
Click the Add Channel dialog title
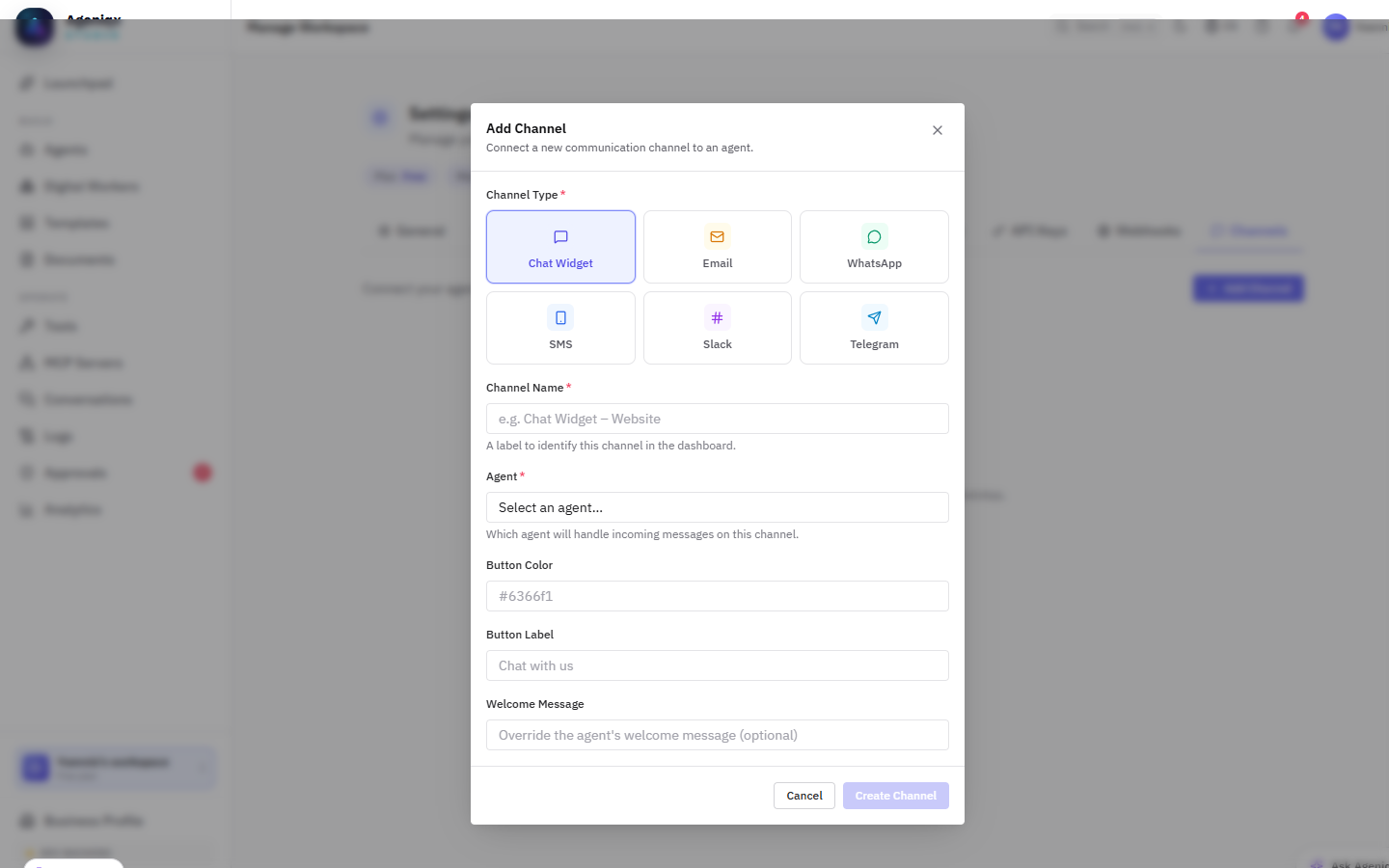tap(526, 128)
